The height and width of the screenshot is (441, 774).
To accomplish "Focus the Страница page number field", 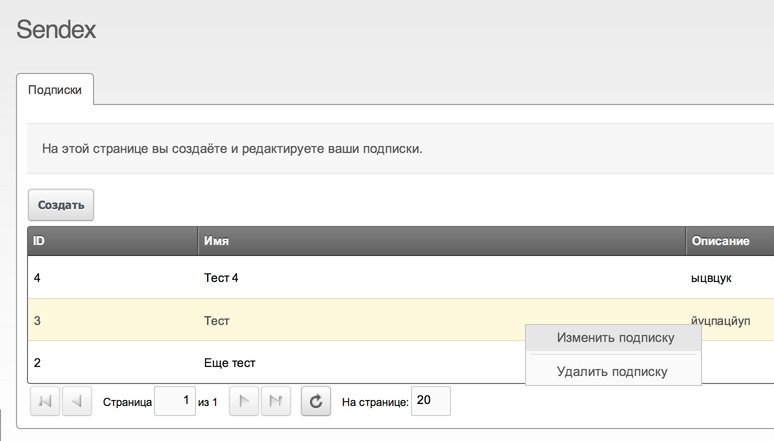I will coord(175,402).
